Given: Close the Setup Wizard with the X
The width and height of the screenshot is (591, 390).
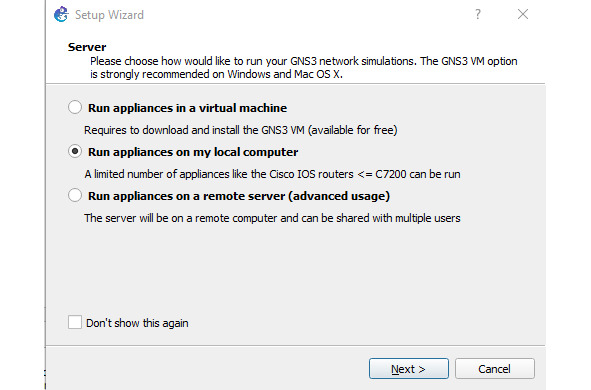Looking at the screenshot, I should [523, 14].
